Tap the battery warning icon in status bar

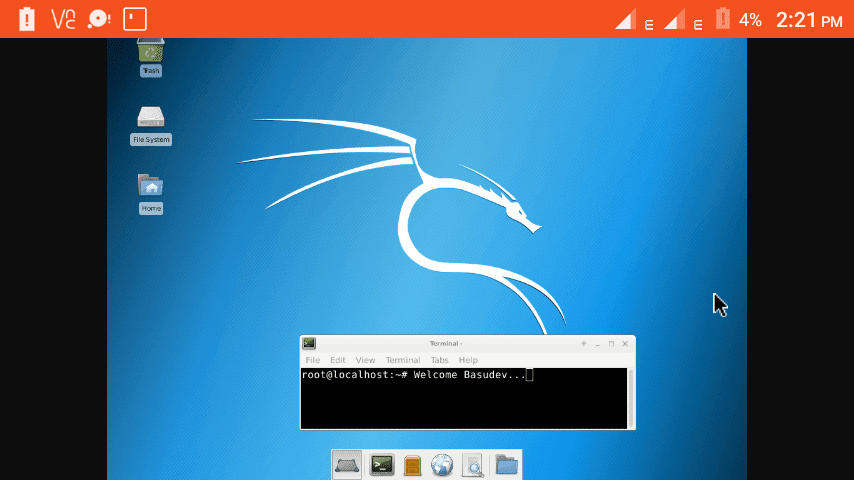click(x=27, y=19)
